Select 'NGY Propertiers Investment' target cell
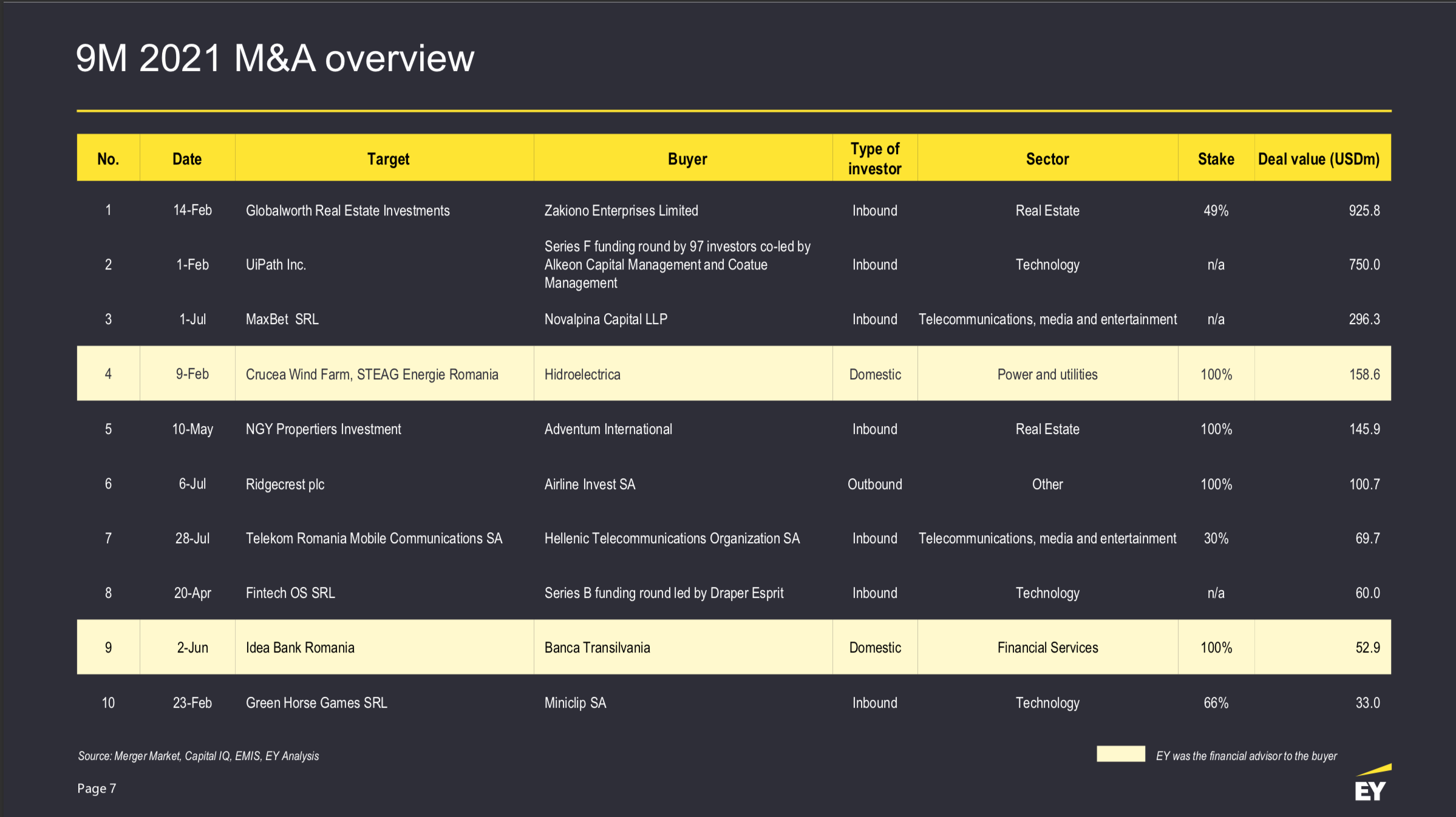 [x=324, y=429]
